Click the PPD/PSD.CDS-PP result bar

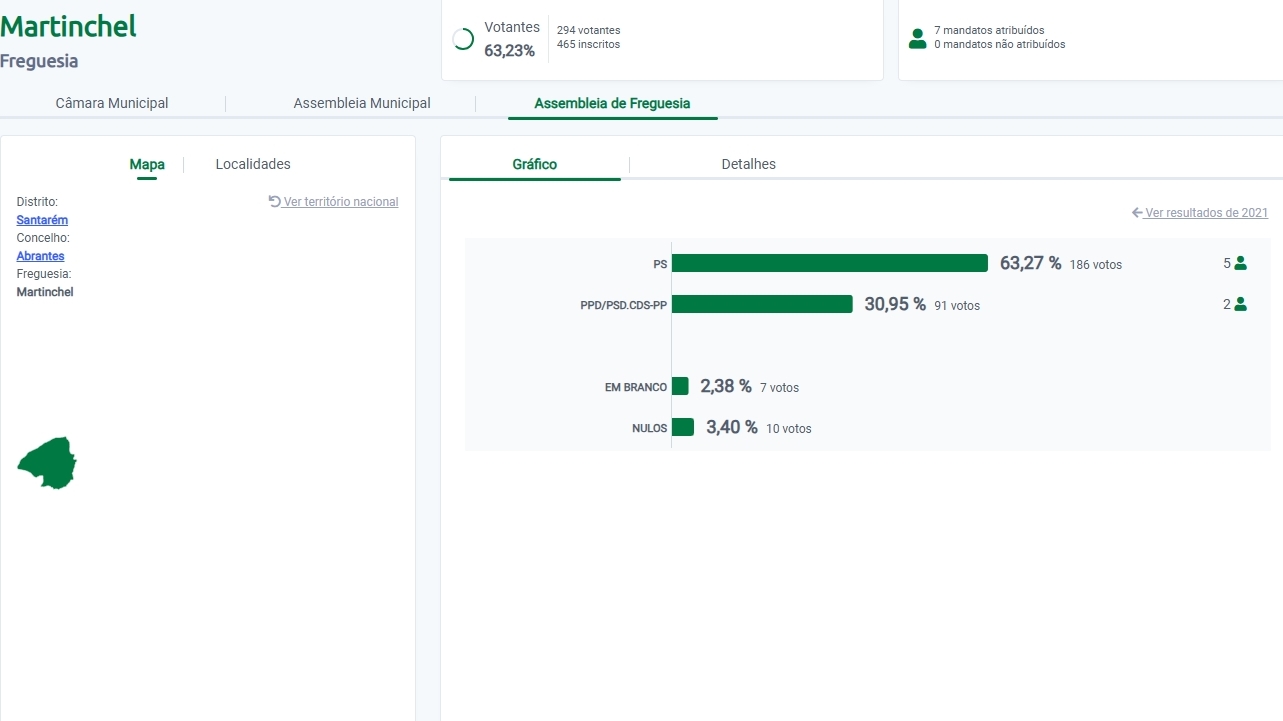(x=762, y=304)
